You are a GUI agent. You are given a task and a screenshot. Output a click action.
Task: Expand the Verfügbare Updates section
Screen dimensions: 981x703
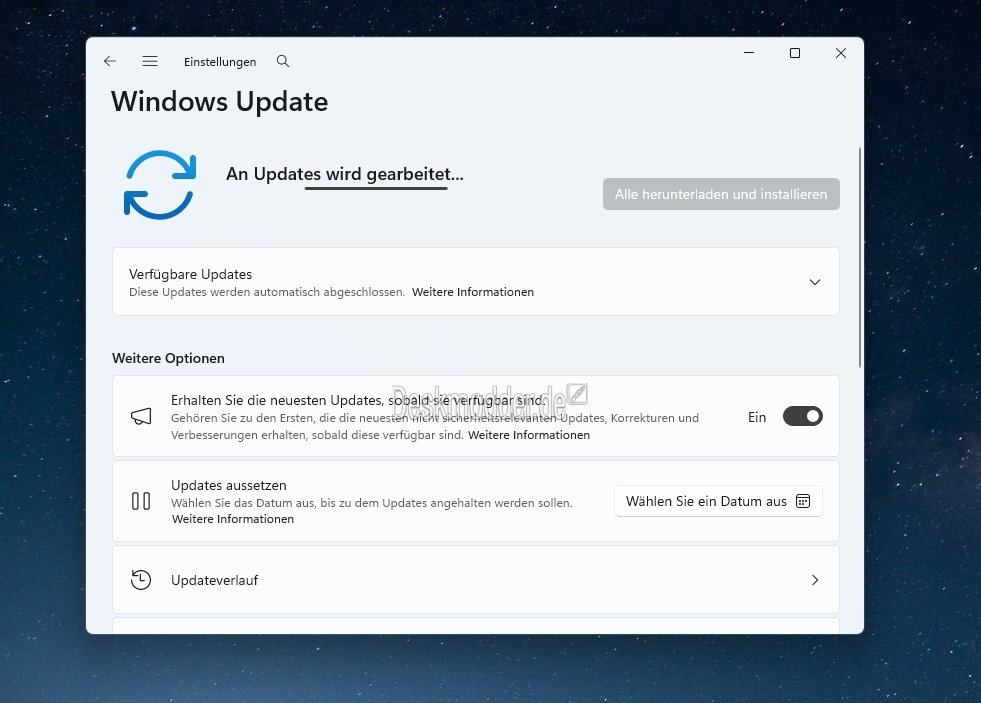tap(815, 282)
